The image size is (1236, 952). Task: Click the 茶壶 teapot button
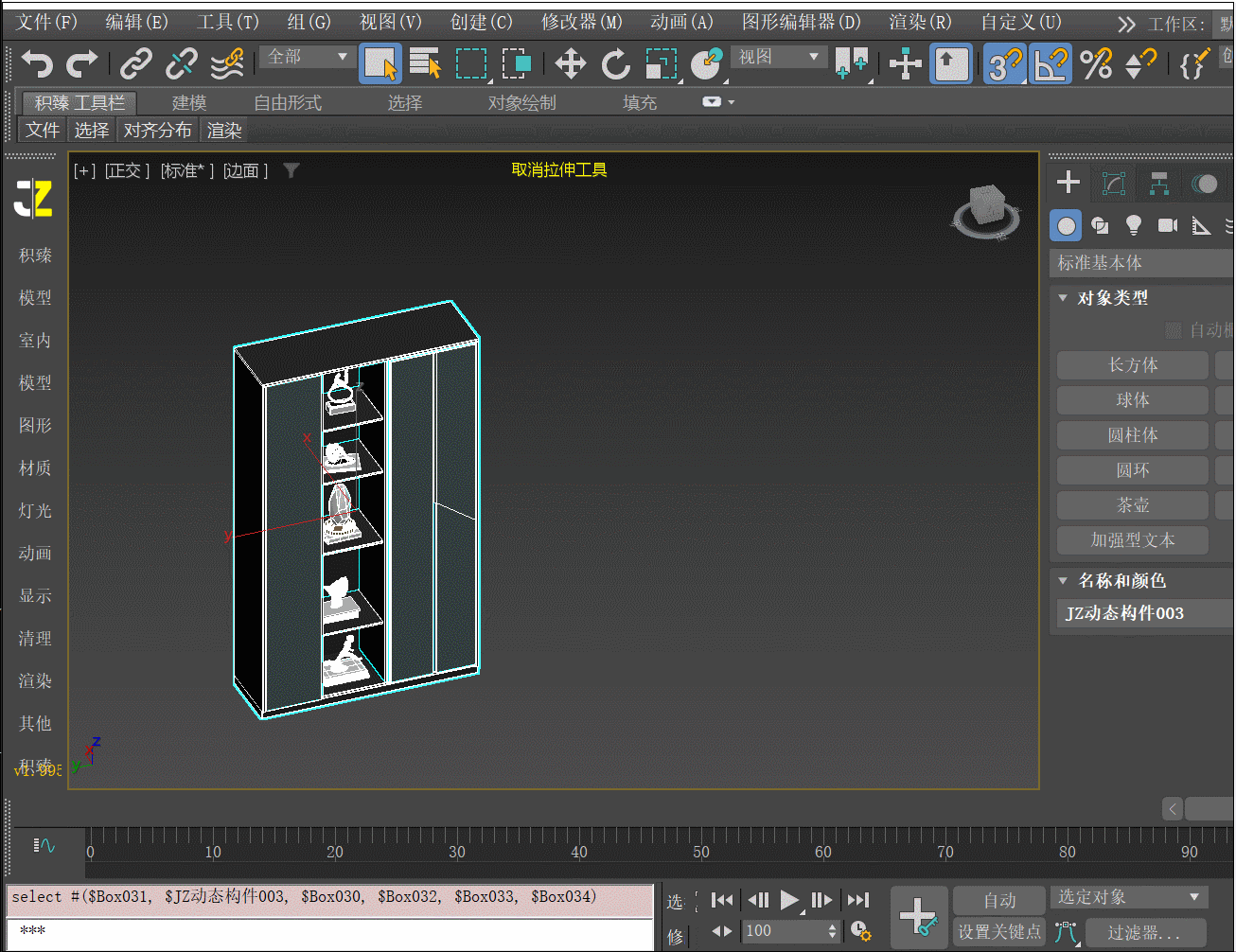pyautogui.click(x=1133, y=505)
